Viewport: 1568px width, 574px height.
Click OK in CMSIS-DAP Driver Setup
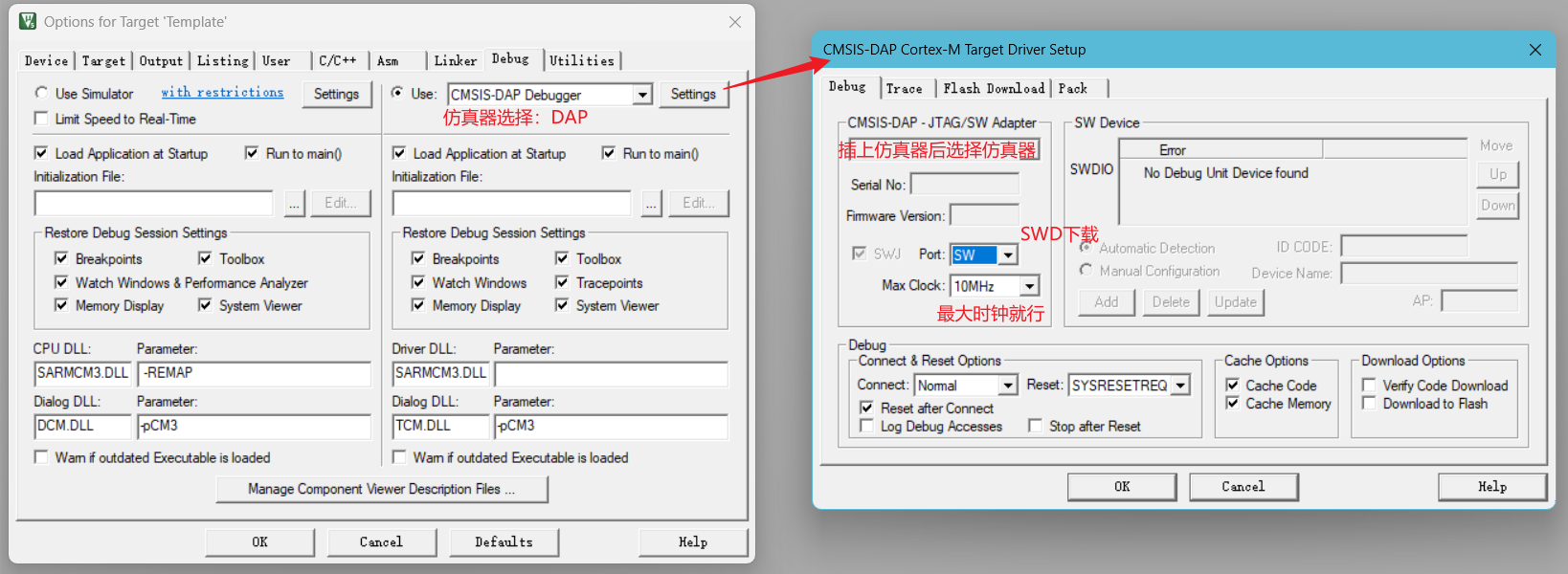[1122, 487]
